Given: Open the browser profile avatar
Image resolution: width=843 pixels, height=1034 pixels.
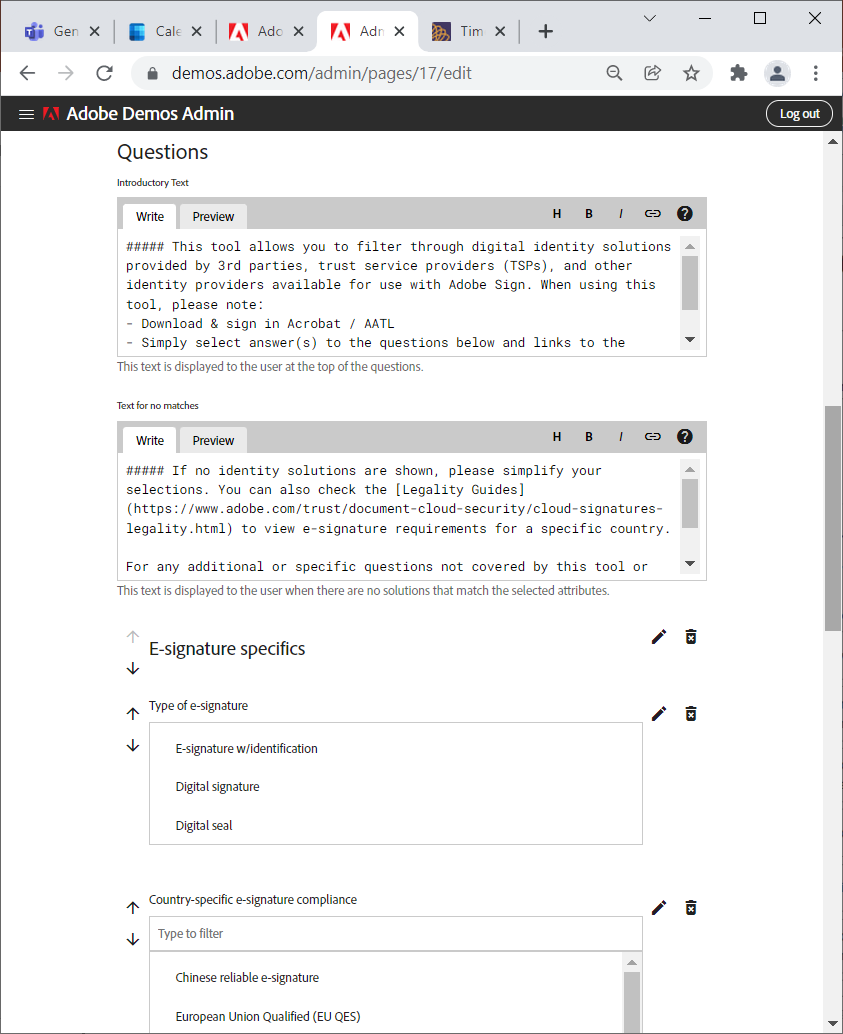Looking at the screenshot, I should click(778, 73).
